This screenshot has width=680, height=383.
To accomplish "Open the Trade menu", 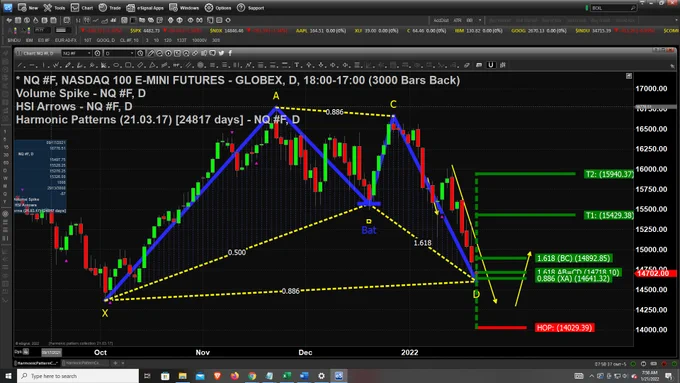I will [110, 7].
